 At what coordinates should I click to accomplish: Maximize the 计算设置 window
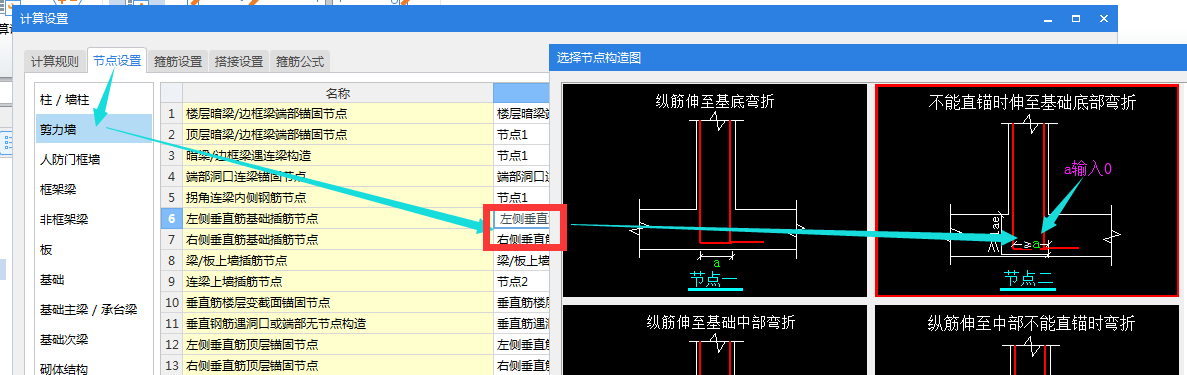click(x=1075, y=18)
